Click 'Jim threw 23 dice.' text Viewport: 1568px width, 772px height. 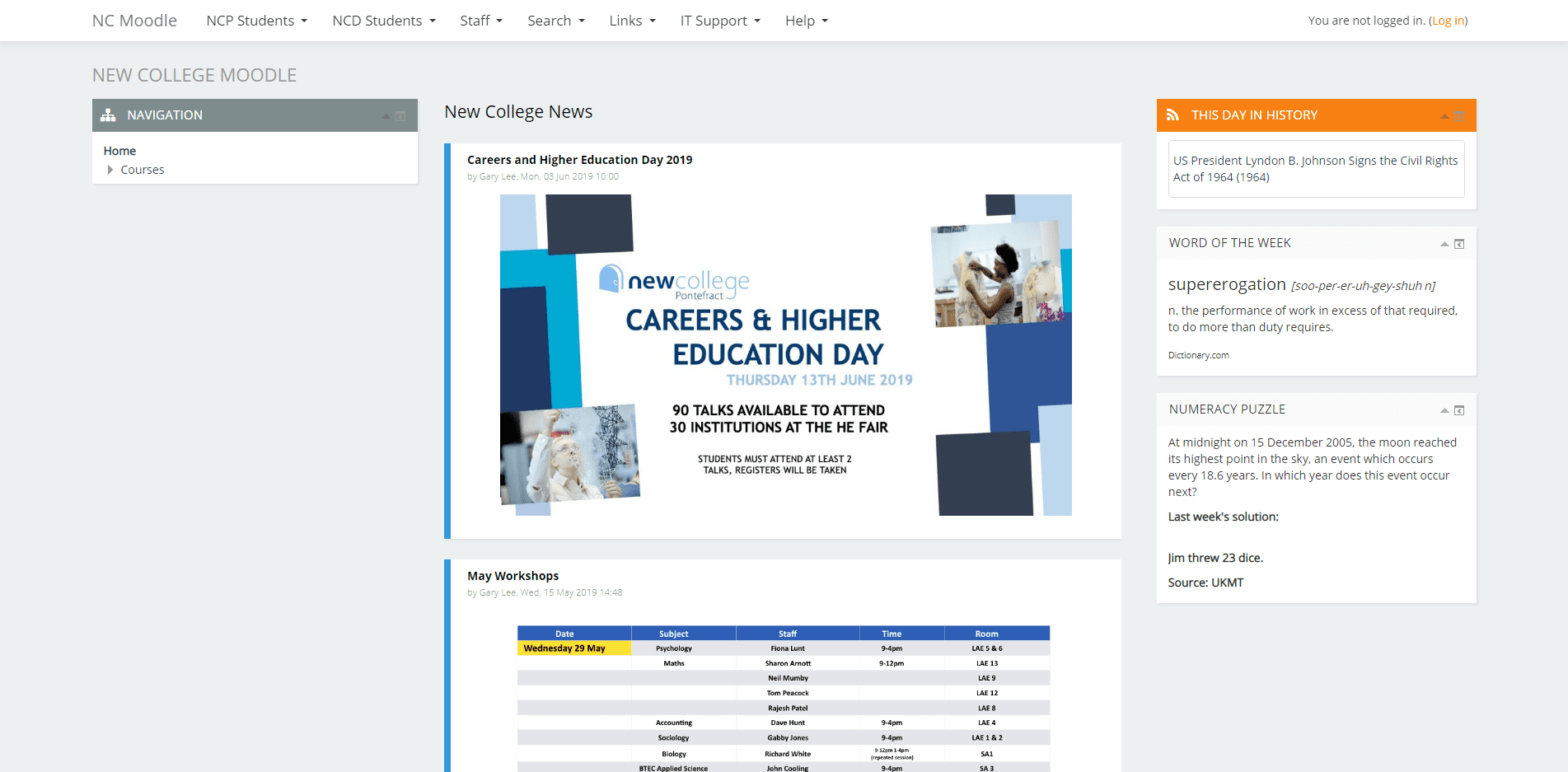[1215, 558]
